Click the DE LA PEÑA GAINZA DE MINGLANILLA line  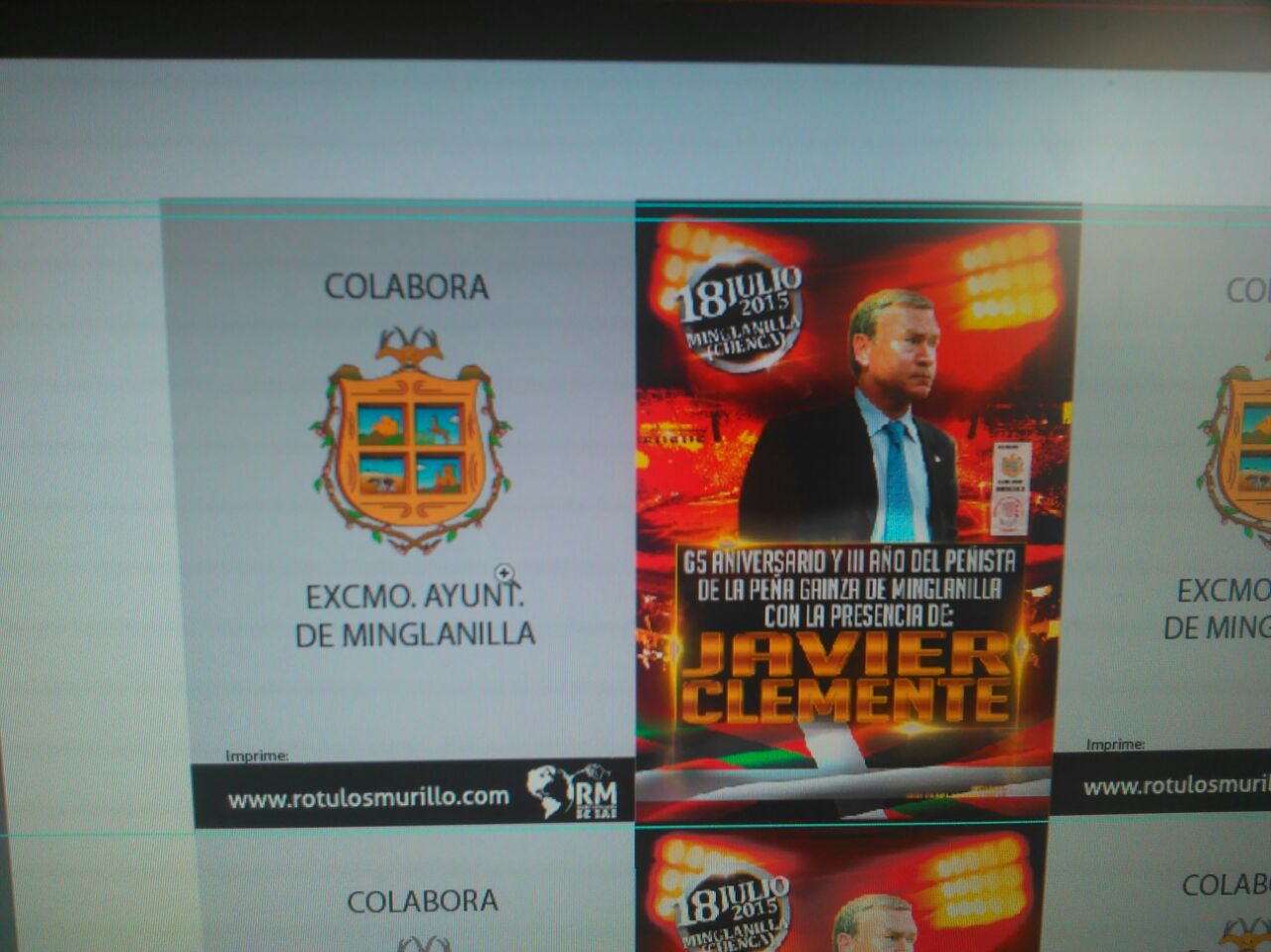849,590
